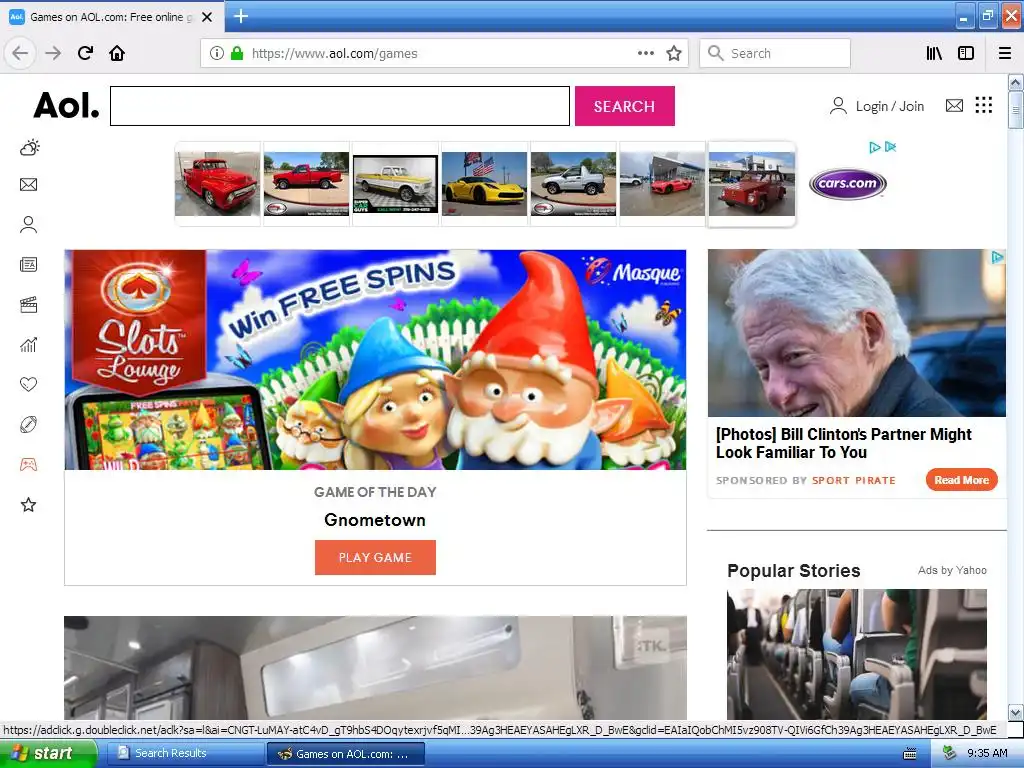The height and width of the screenshot is (768, 1024).
Task: Click the Gnometown game title
Action: (x=375, y=520)
